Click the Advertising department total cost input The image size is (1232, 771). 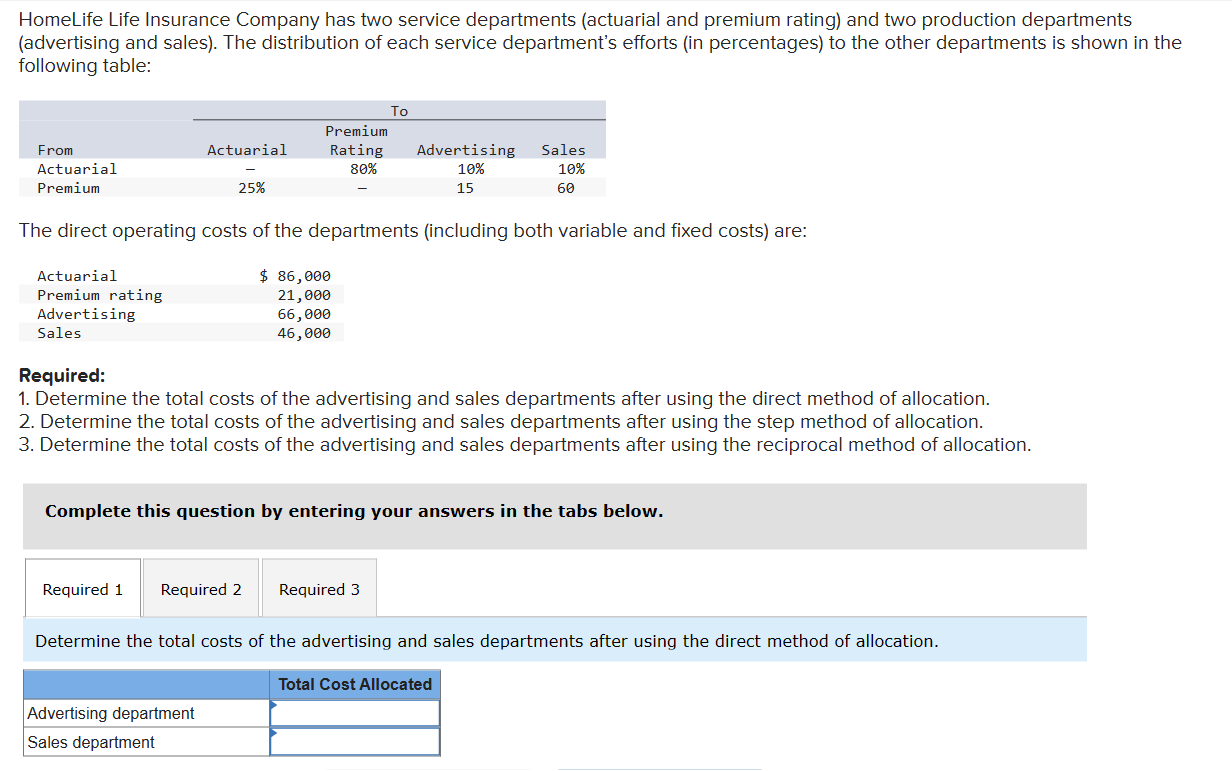[355, 713]
